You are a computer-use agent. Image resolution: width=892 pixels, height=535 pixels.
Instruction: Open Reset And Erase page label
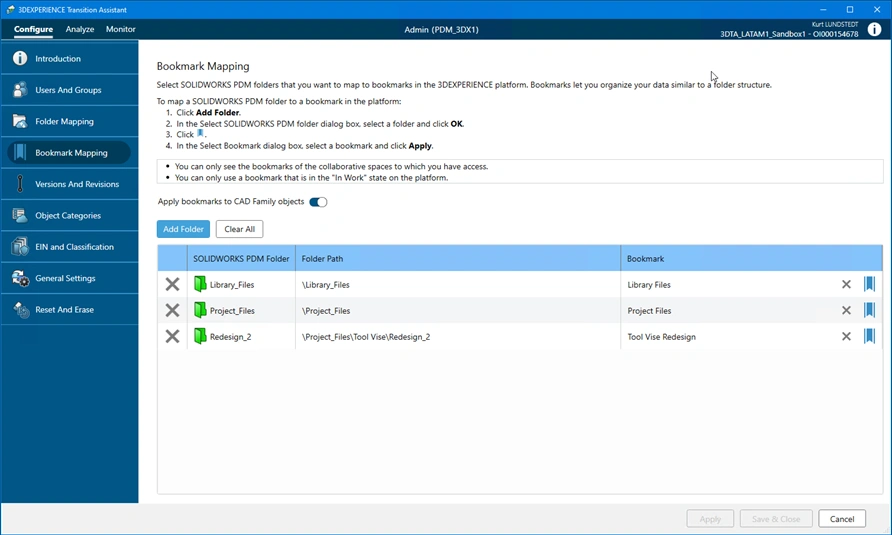pyautogui.click(x=64, y=310)
